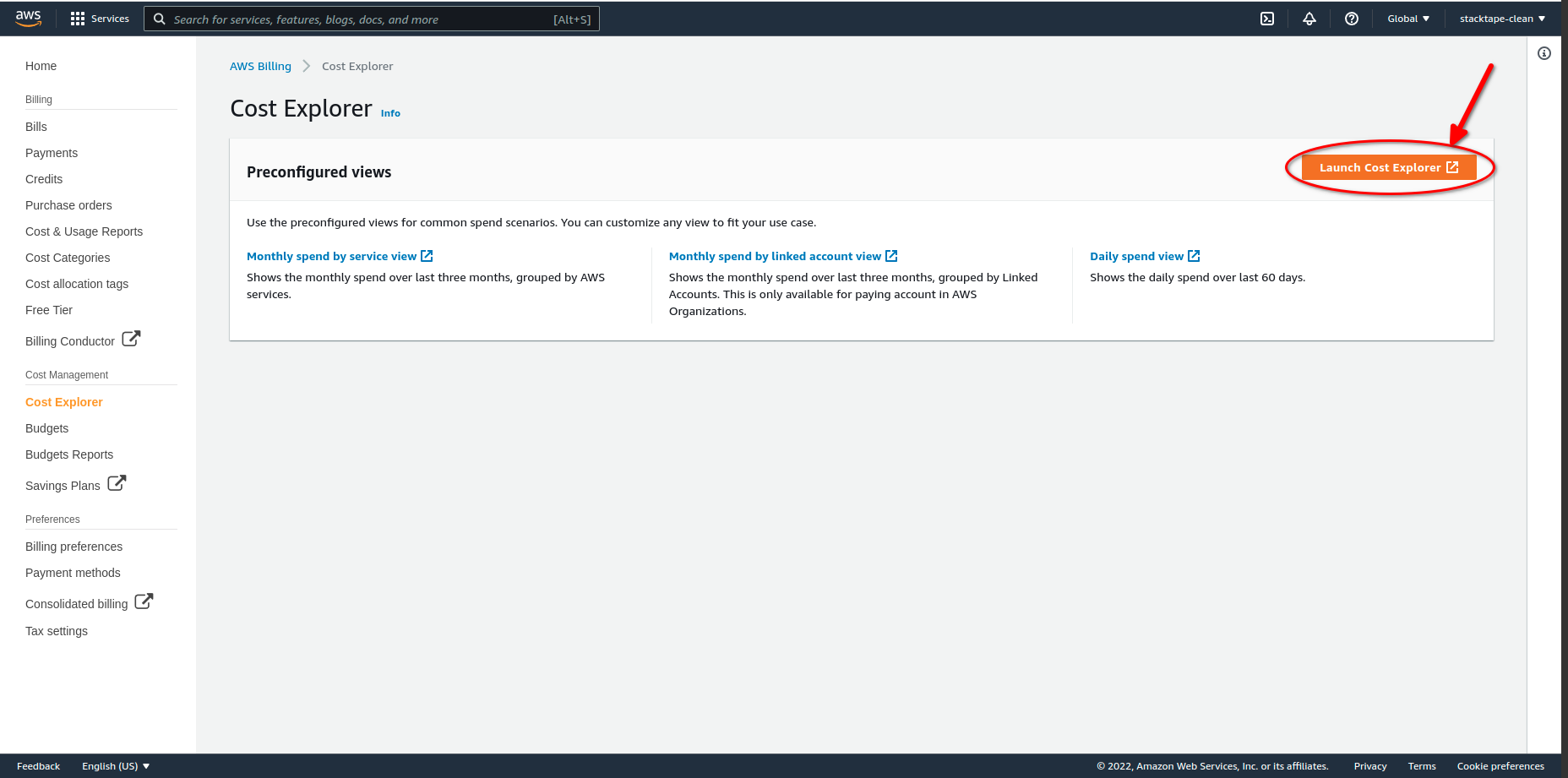Expand the Global region dropdown
Viewport: 1568px width, 778px height.
tap(1408, 19)
